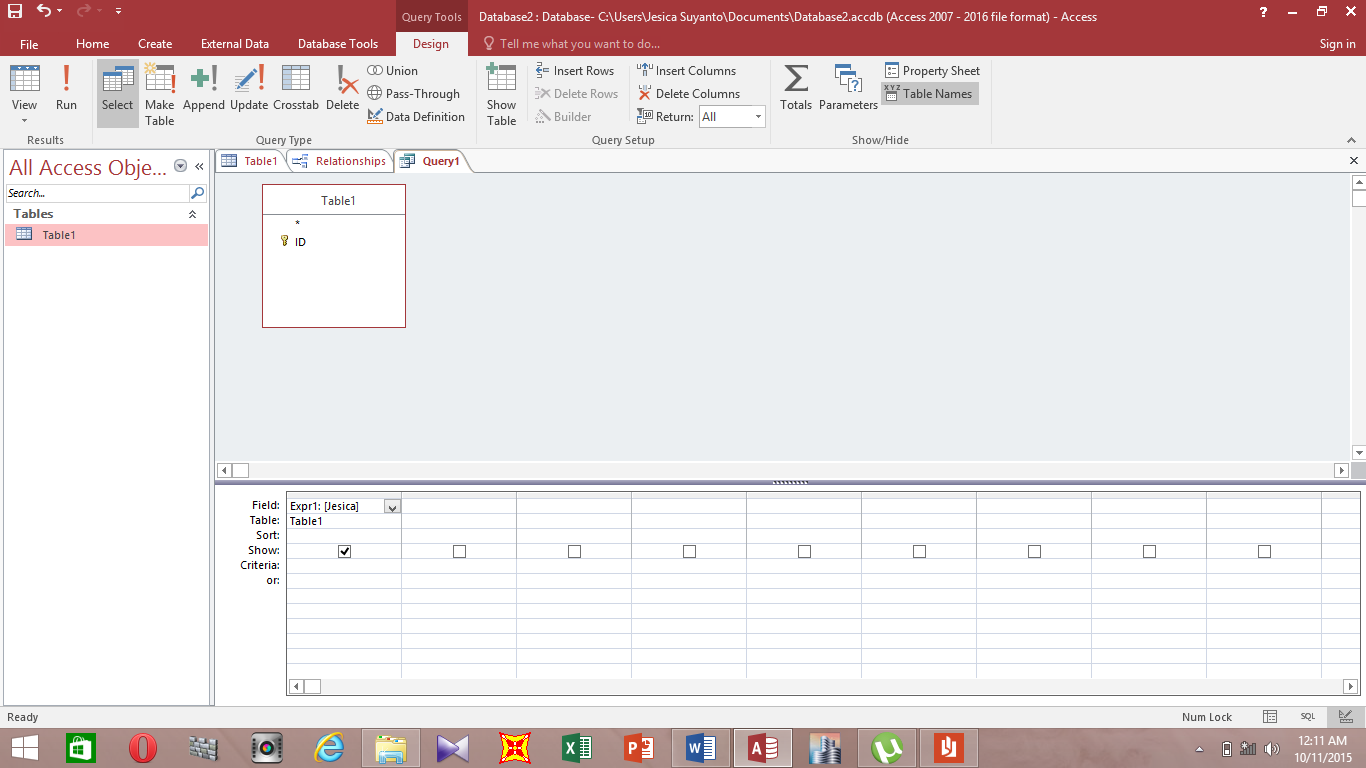Open the File tab
The width and height of the screenshot is (1366, 768).
tap(29, 44)
